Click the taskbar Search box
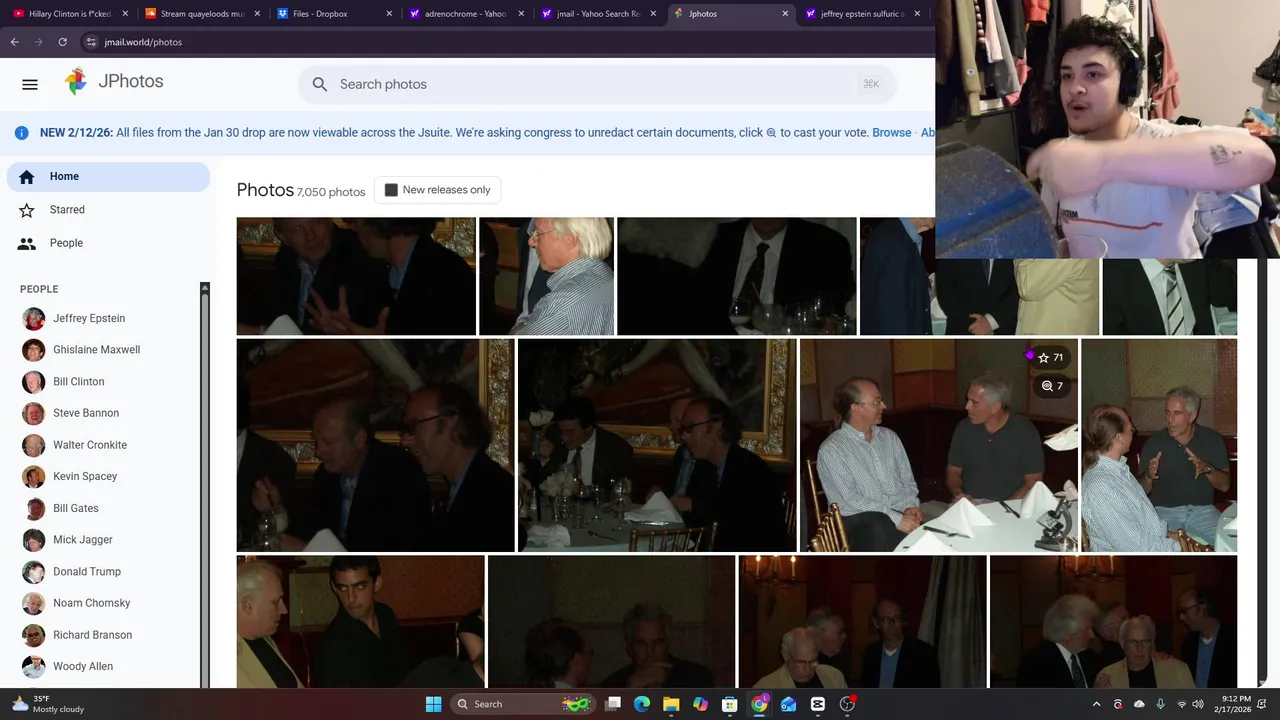The image size is (1280, 720). pos(522,705)
